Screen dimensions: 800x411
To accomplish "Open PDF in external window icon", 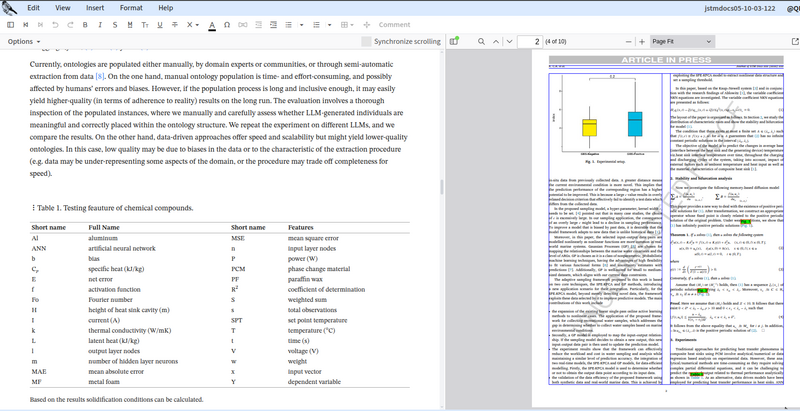I will tap(794, 41).
